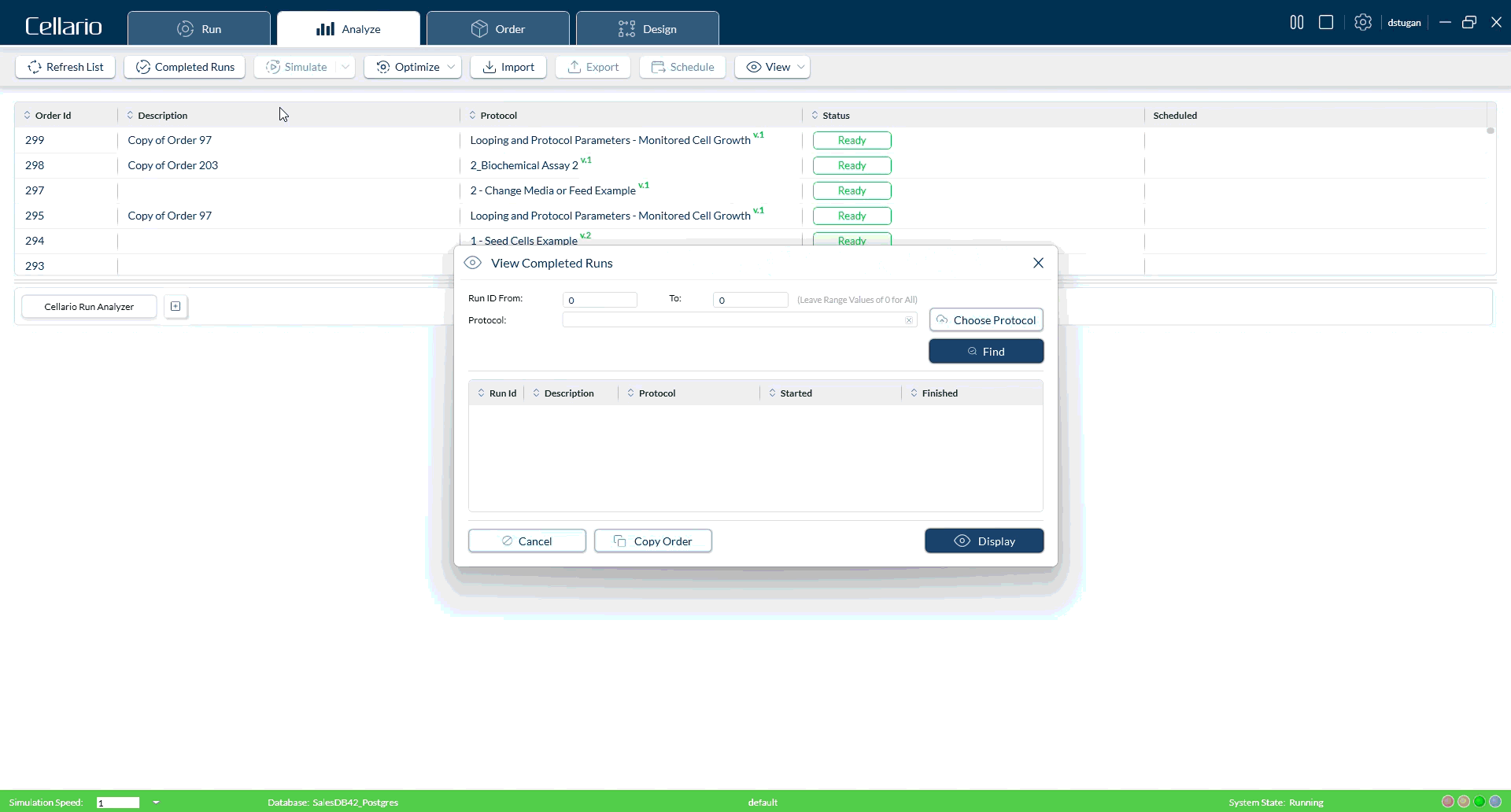Sort completed runs by Finished

[x=934, y=393]
